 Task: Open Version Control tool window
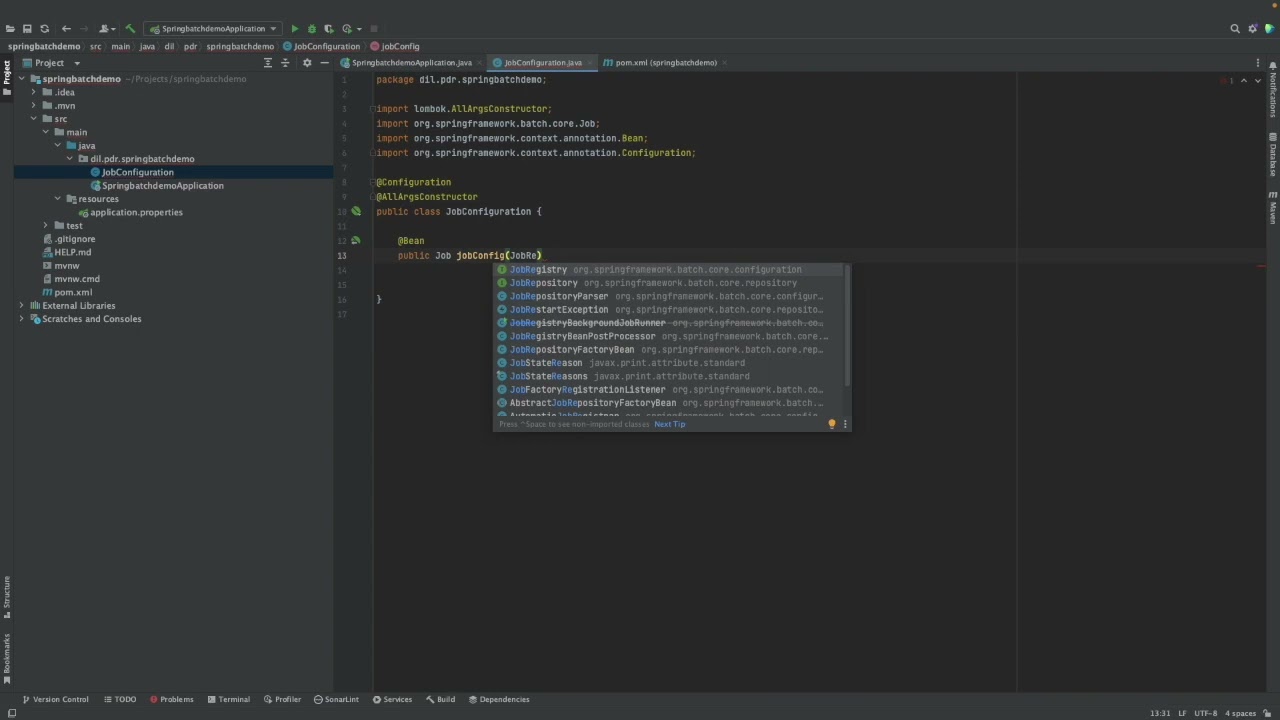pyautogui.click(x=55, y=699)
